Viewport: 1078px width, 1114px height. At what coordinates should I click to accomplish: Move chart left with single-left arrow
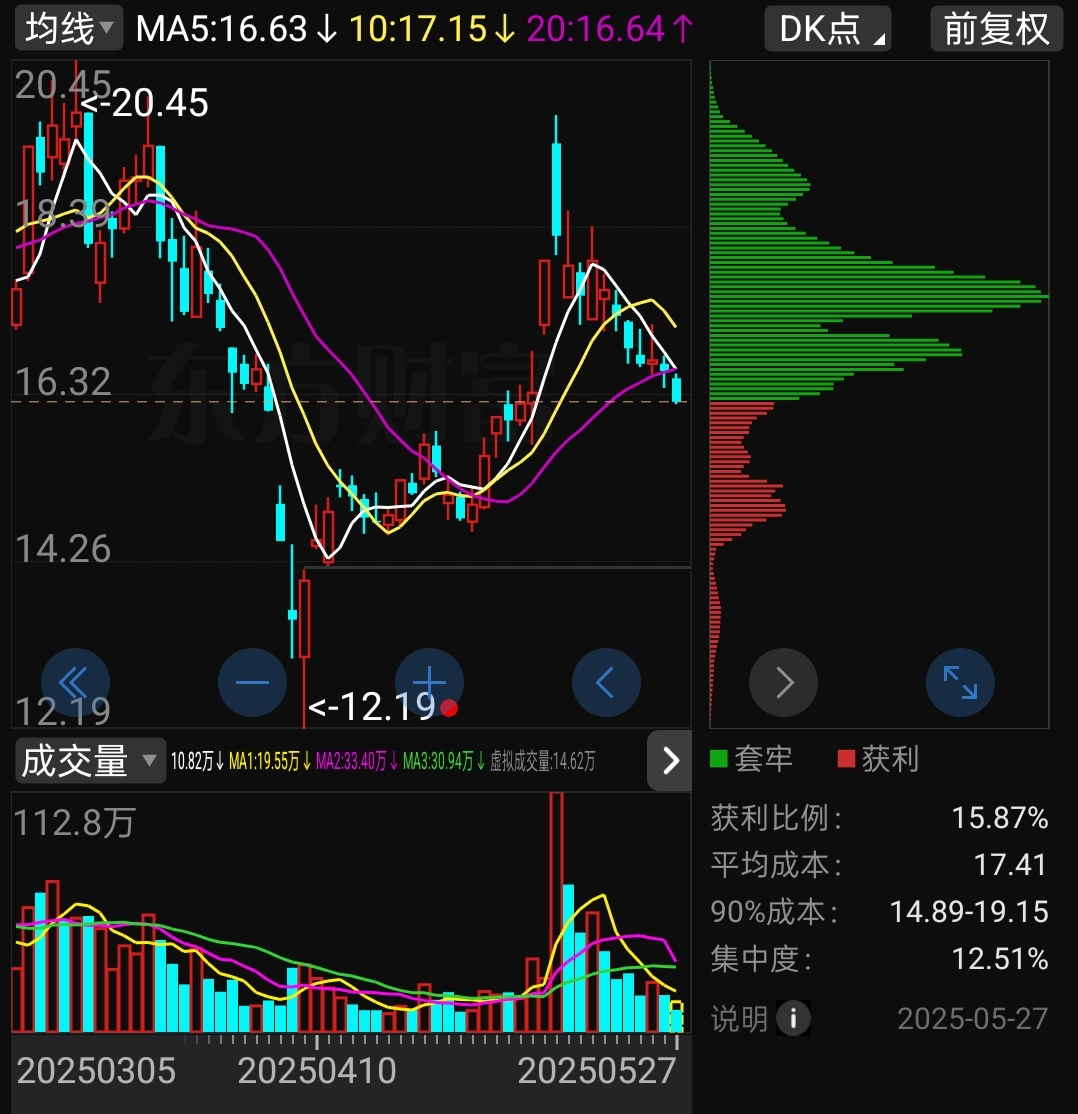tap(606, 683)
